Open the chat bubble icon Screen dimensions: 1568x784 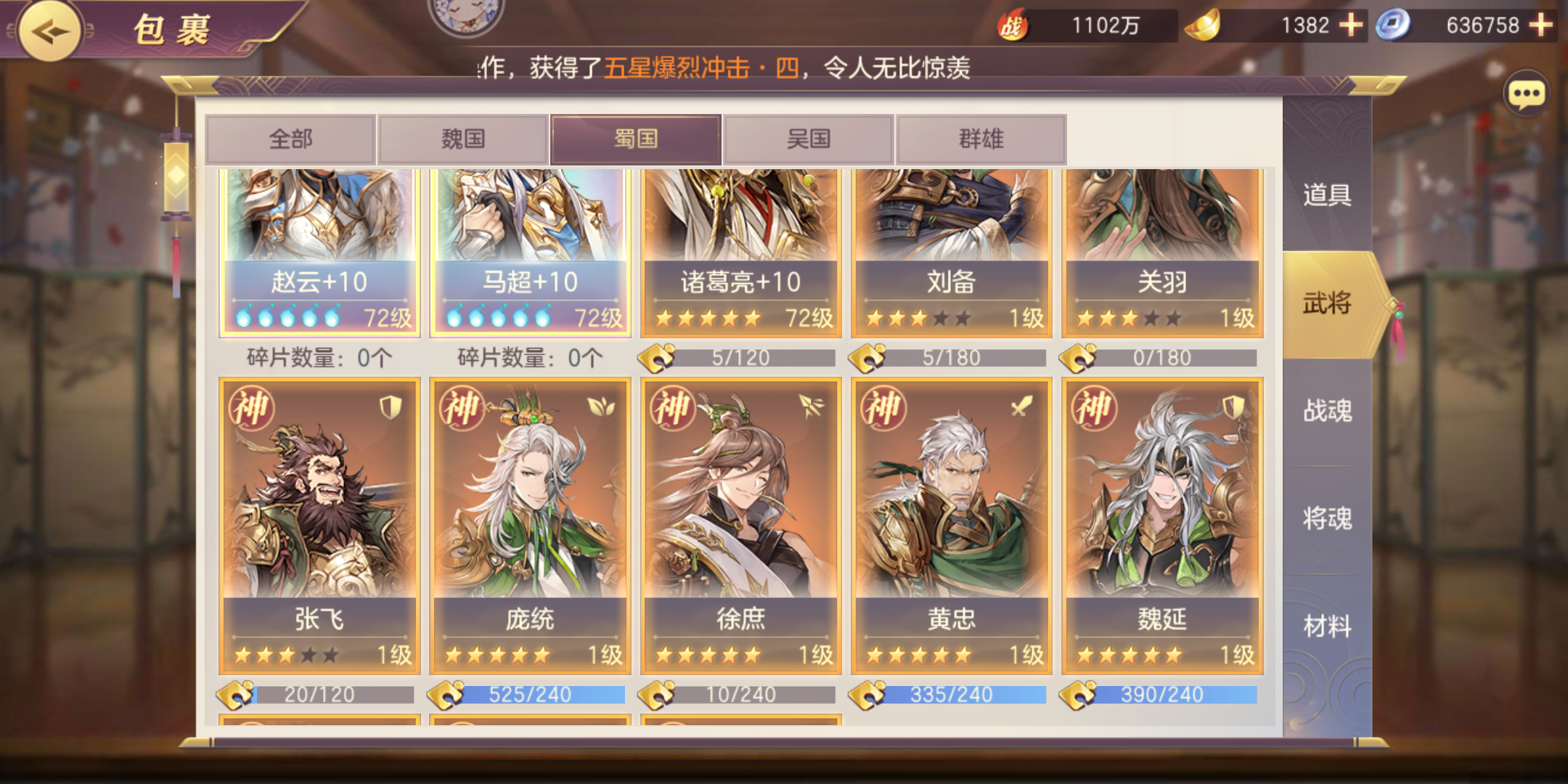1526,93
